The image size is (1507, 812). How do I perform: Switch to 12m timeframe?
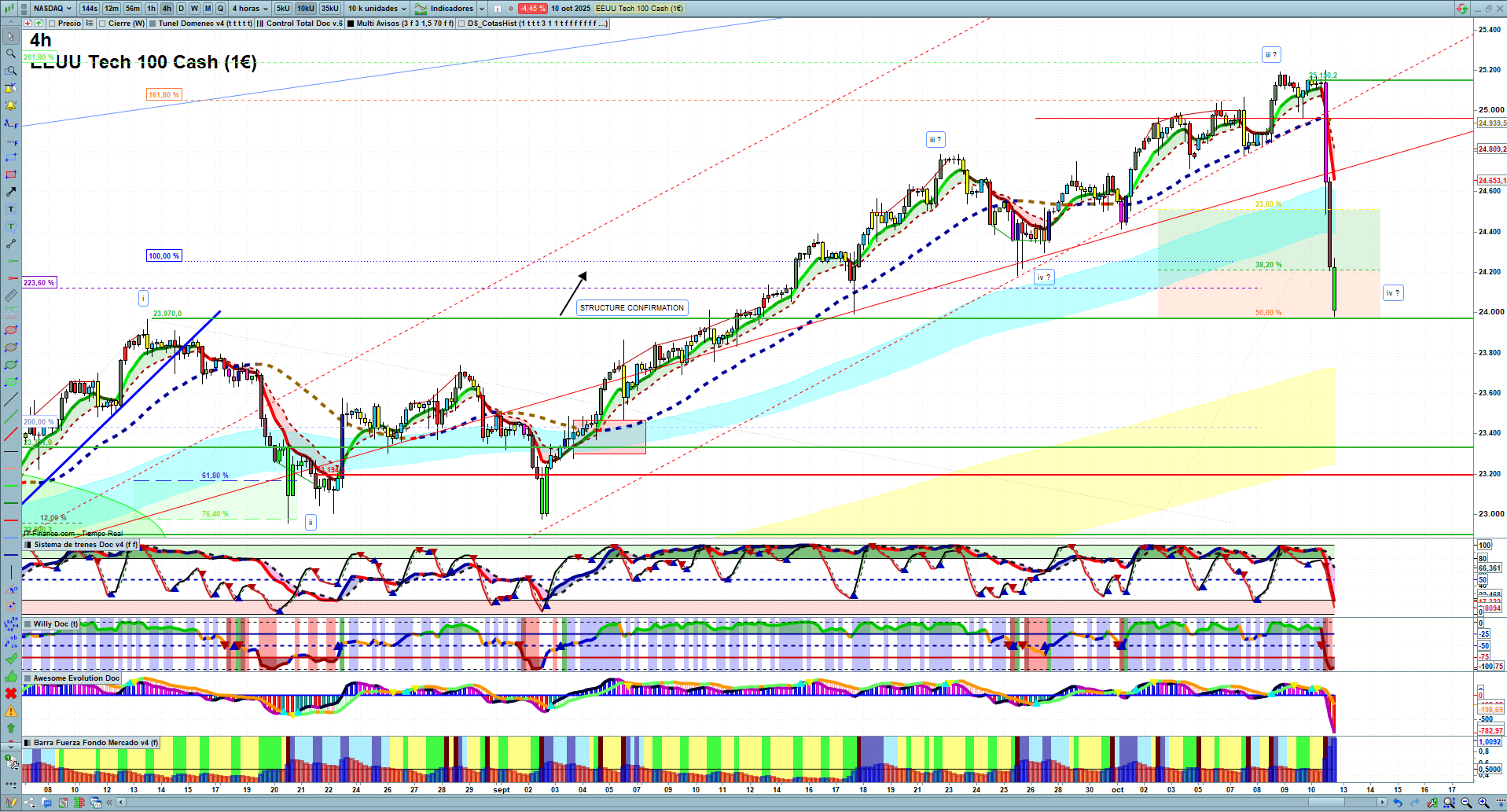point(112,9)
